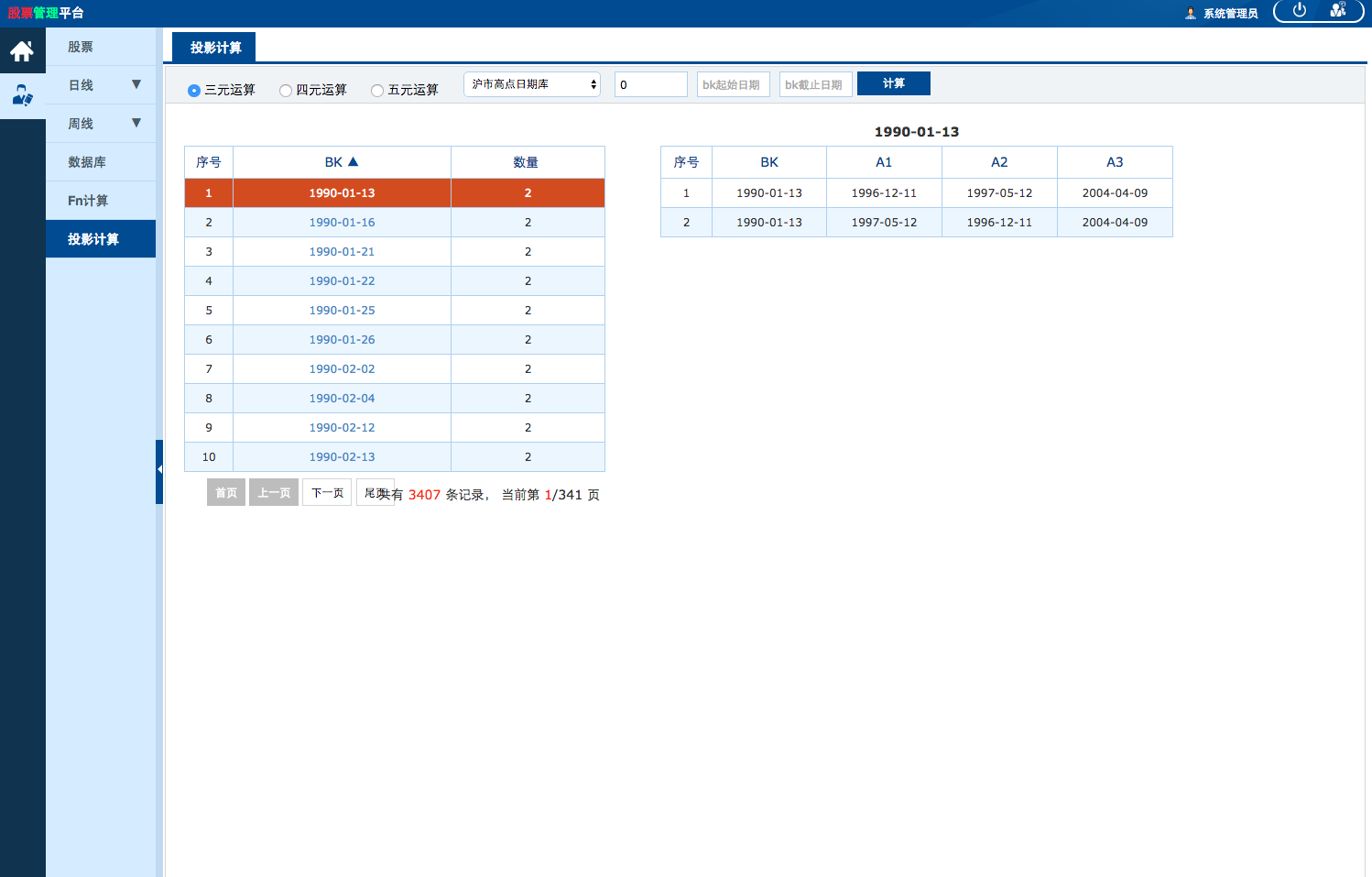Expand the 日线 menu arrow

click(x=136, y=84)
